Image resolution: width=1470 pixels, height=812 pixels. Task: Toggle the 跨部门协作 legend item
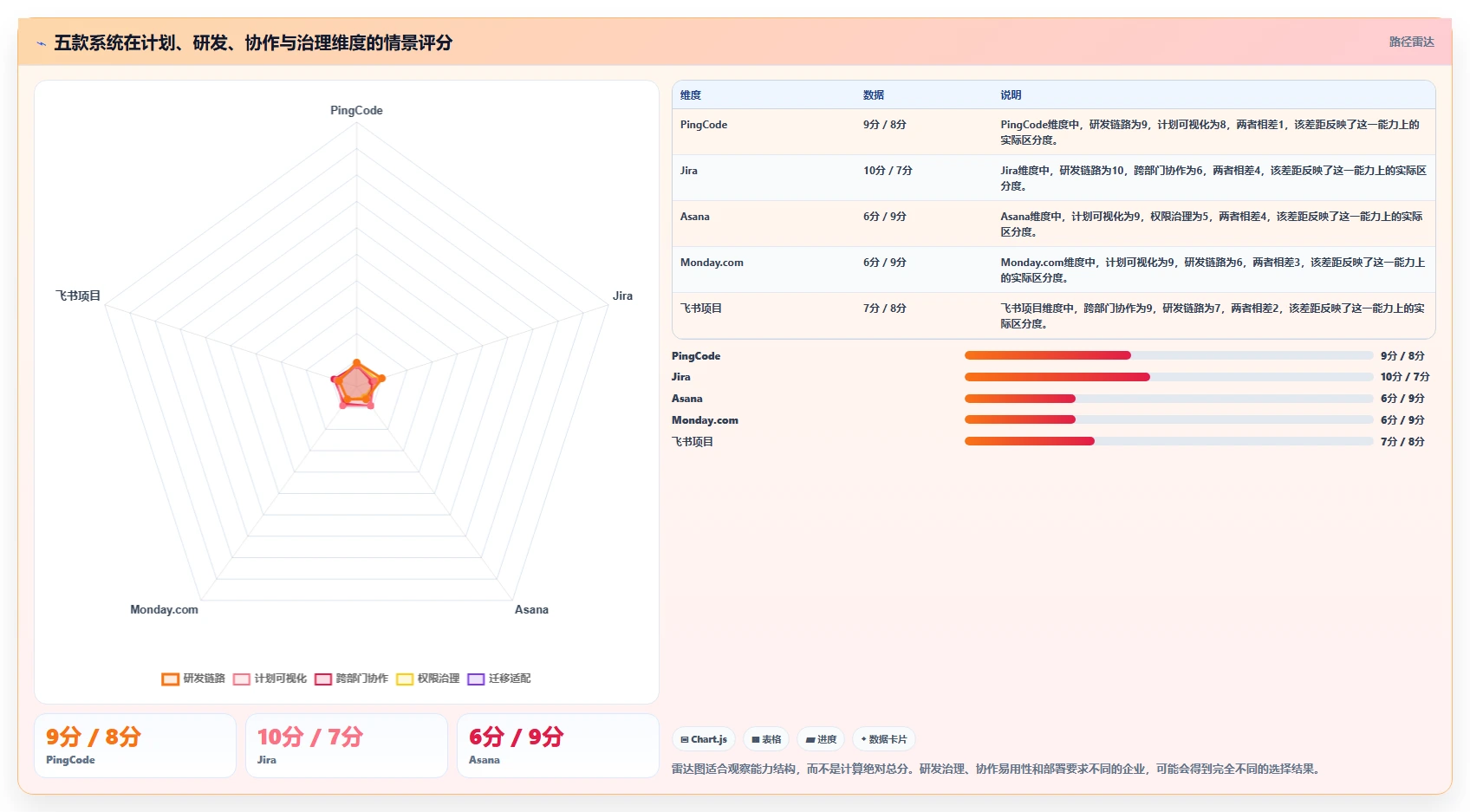[351, 679]
